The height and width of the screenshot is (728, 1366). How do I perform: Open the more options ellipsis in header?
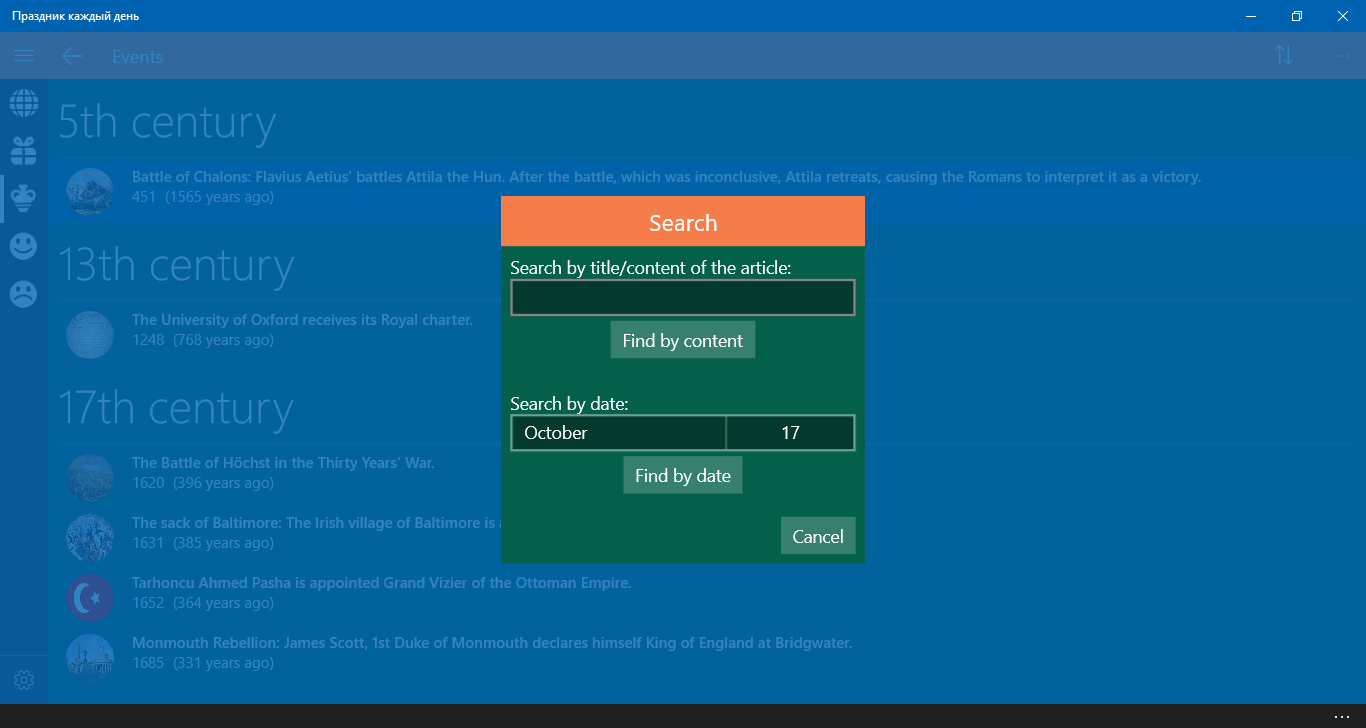point(1342,56)
